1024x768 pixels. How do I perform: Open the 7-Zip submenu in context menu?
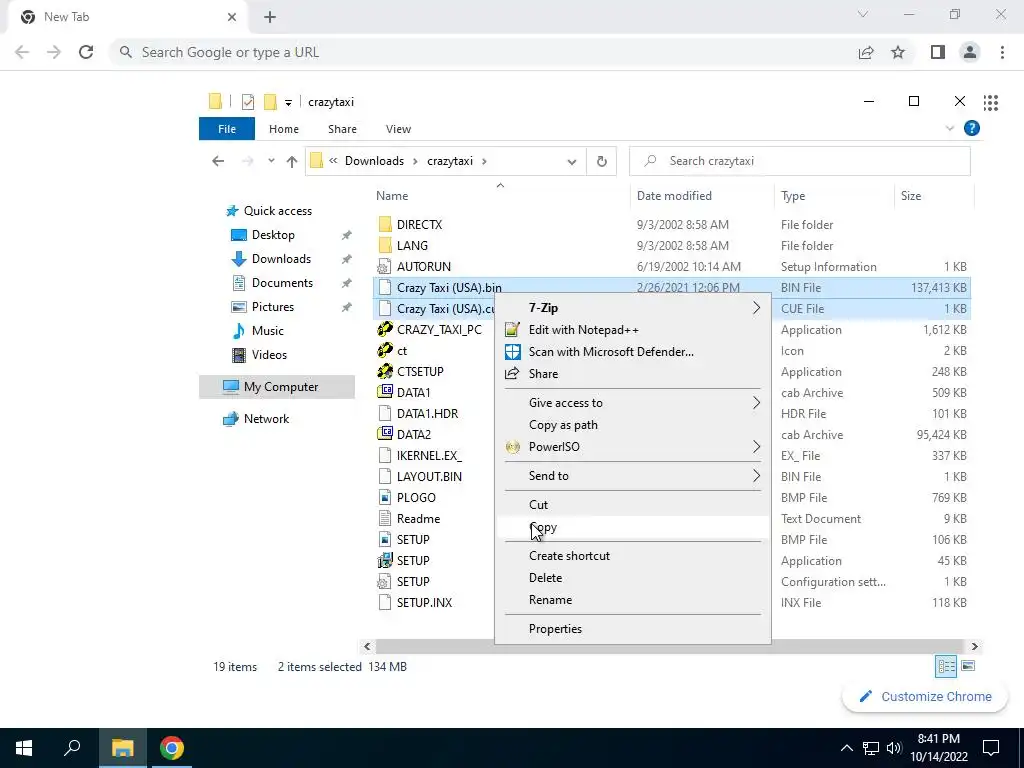click(633, 308)
